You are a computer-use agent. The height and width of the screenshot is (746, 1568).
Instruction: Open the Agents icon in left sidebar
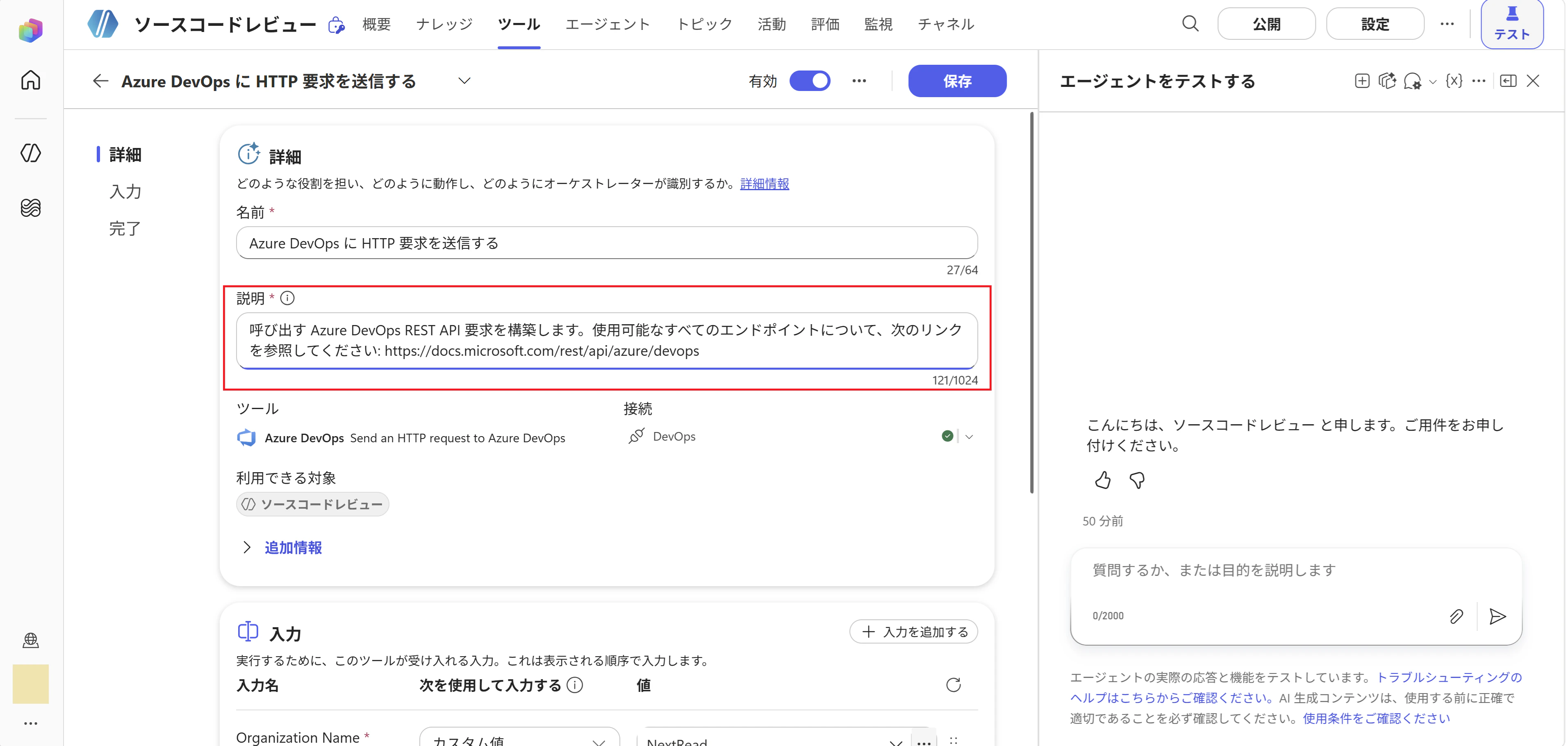(30, 153)
